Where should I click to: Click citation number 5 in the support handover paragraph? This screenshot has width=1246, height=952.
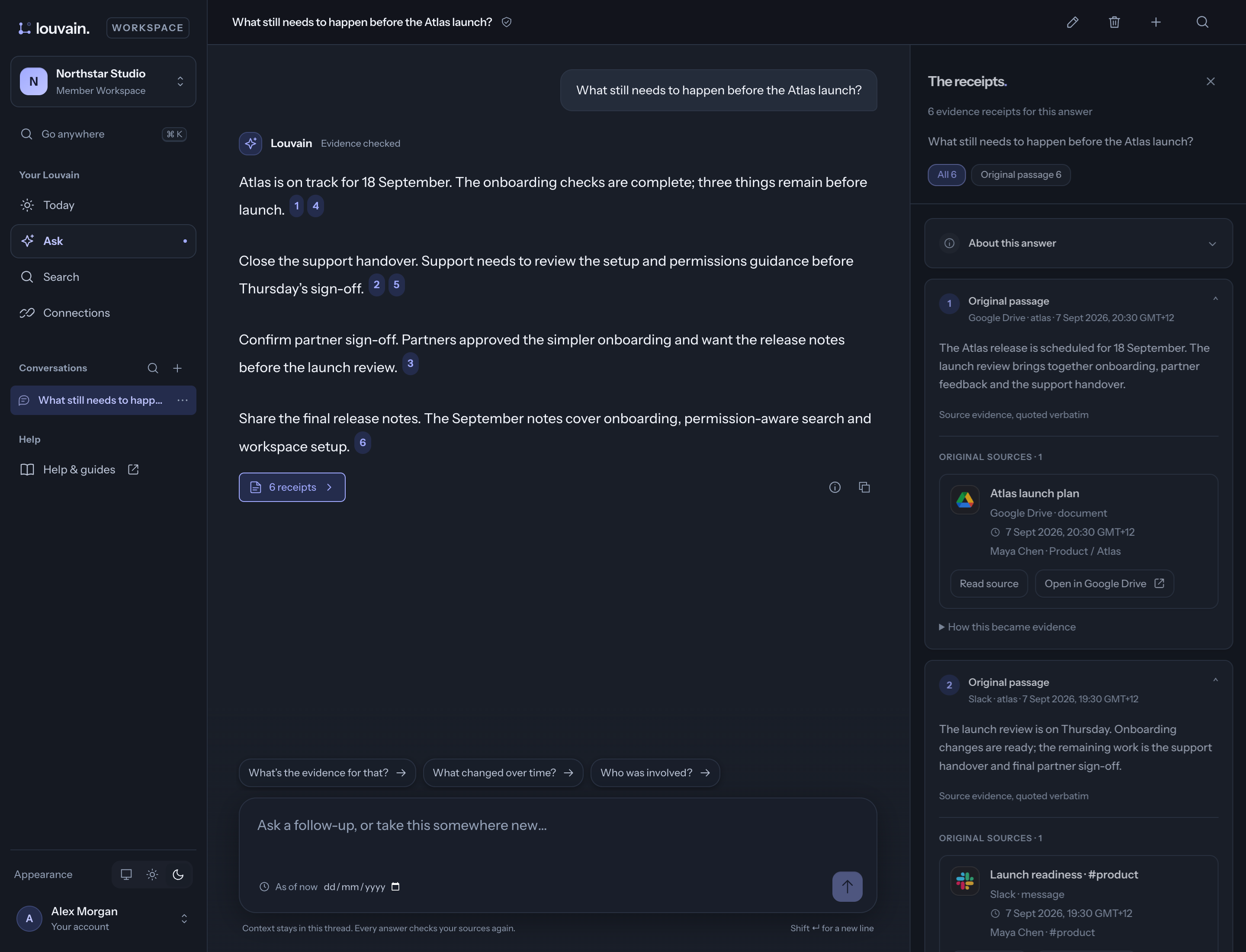[396, 285]
